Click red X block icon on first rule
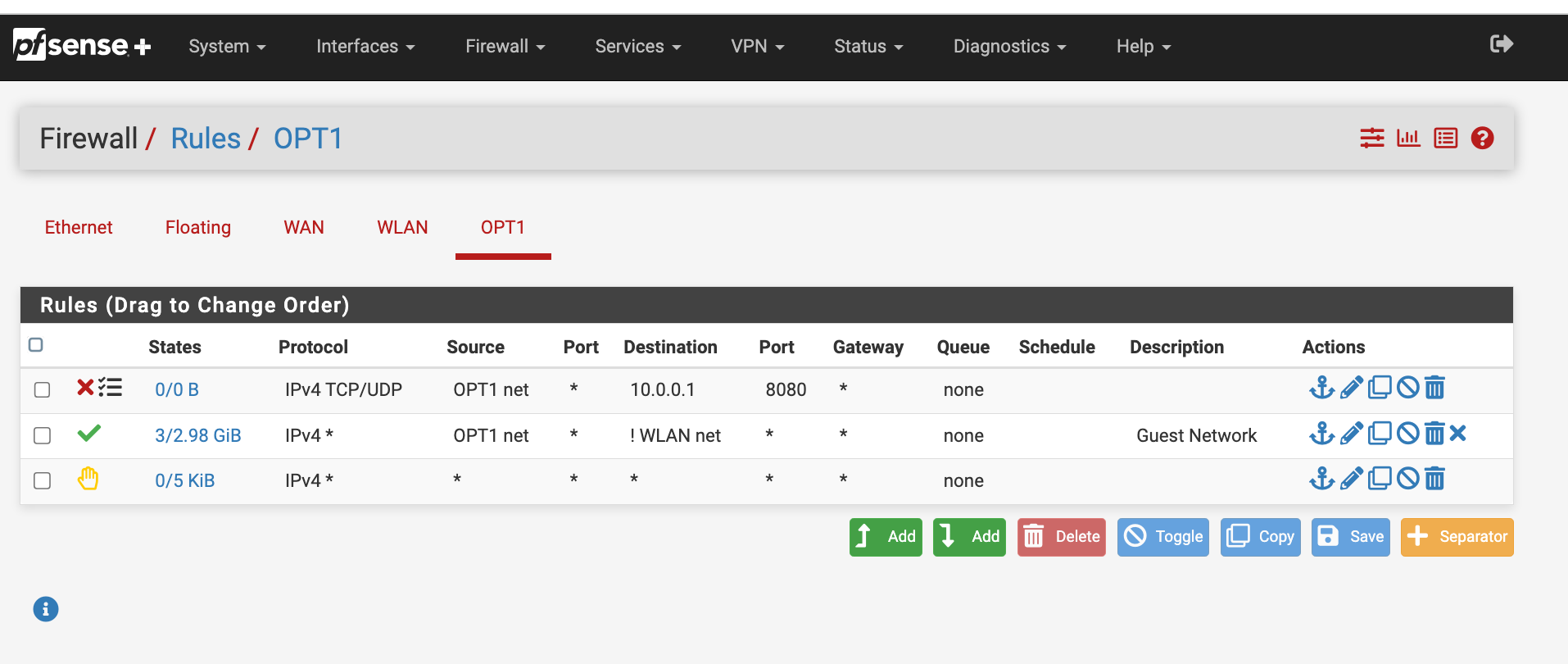 pos(85,387)
